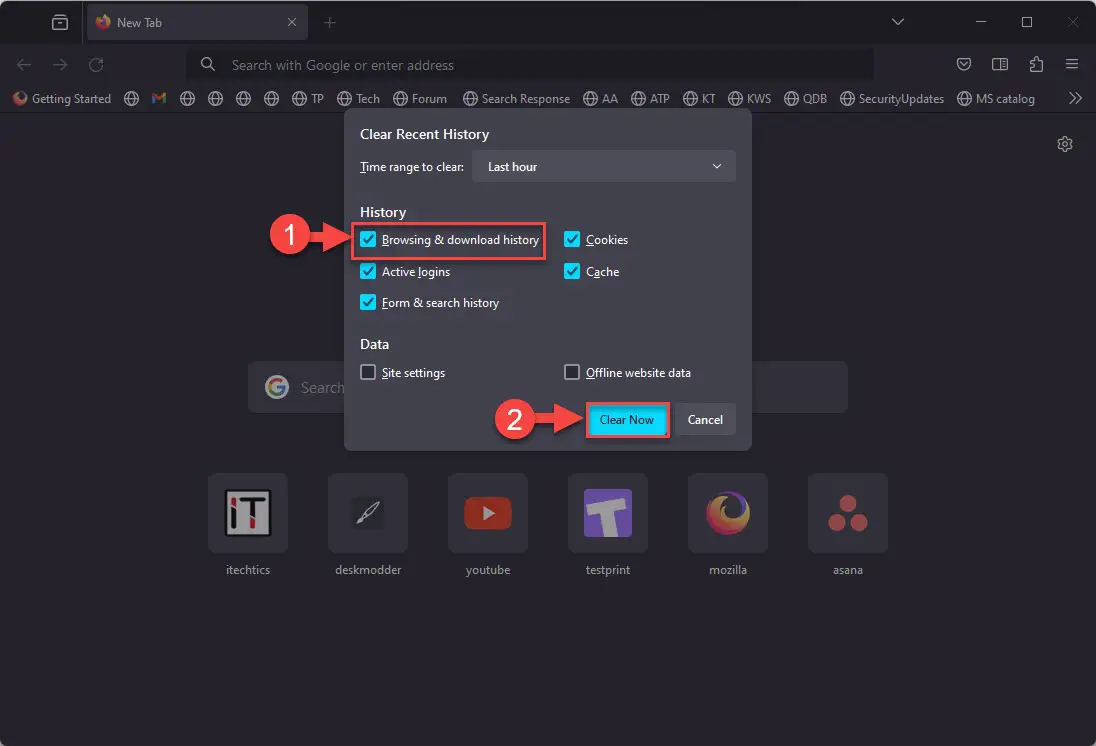Enable the Site settings checkbox

point(368,372)
